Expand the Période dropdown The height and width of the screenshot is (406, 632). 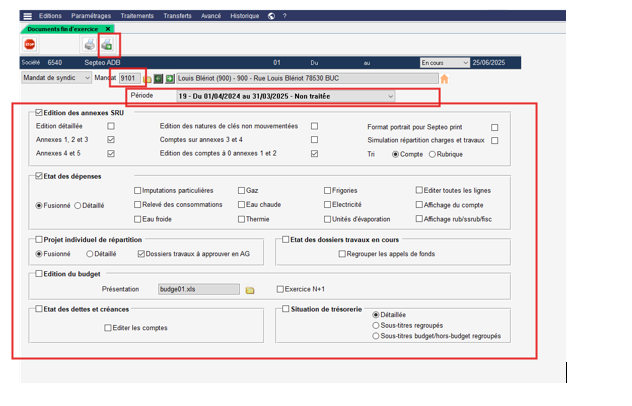tap(390, 96)
